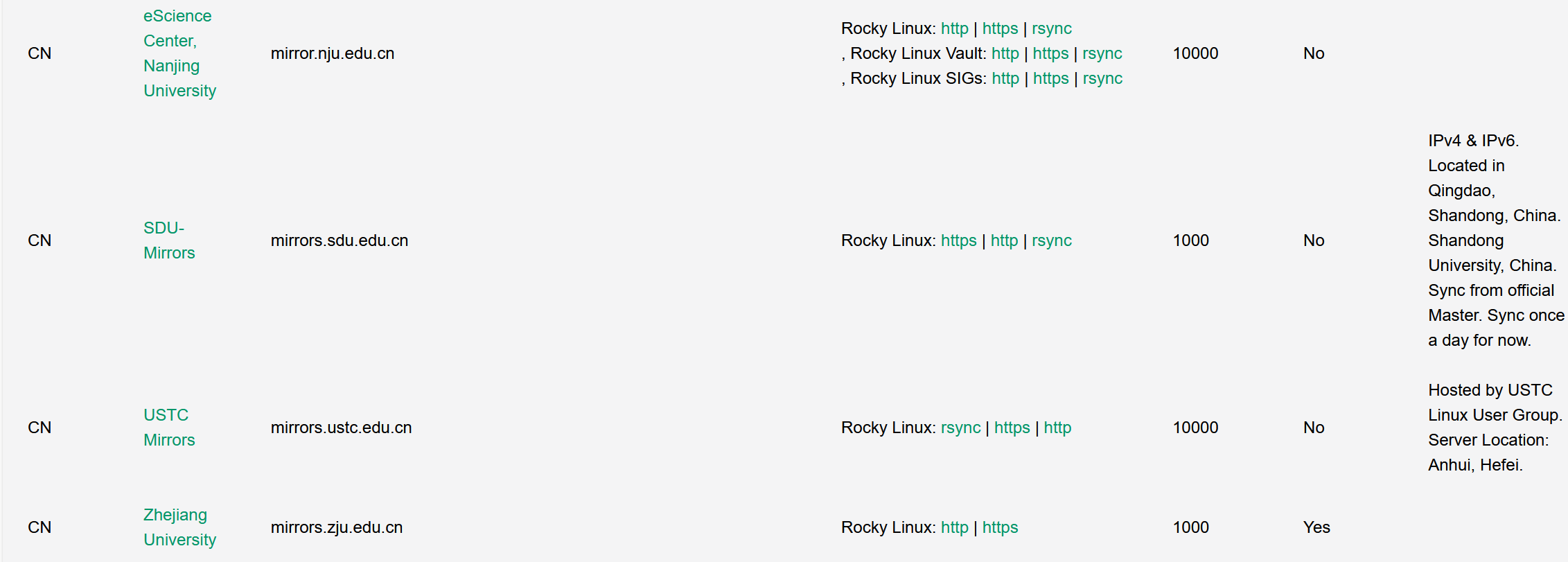Viewport: 1568px width, 562px height.
Task: Open the SDU-Mirrors site link
Action: point(169,240)
